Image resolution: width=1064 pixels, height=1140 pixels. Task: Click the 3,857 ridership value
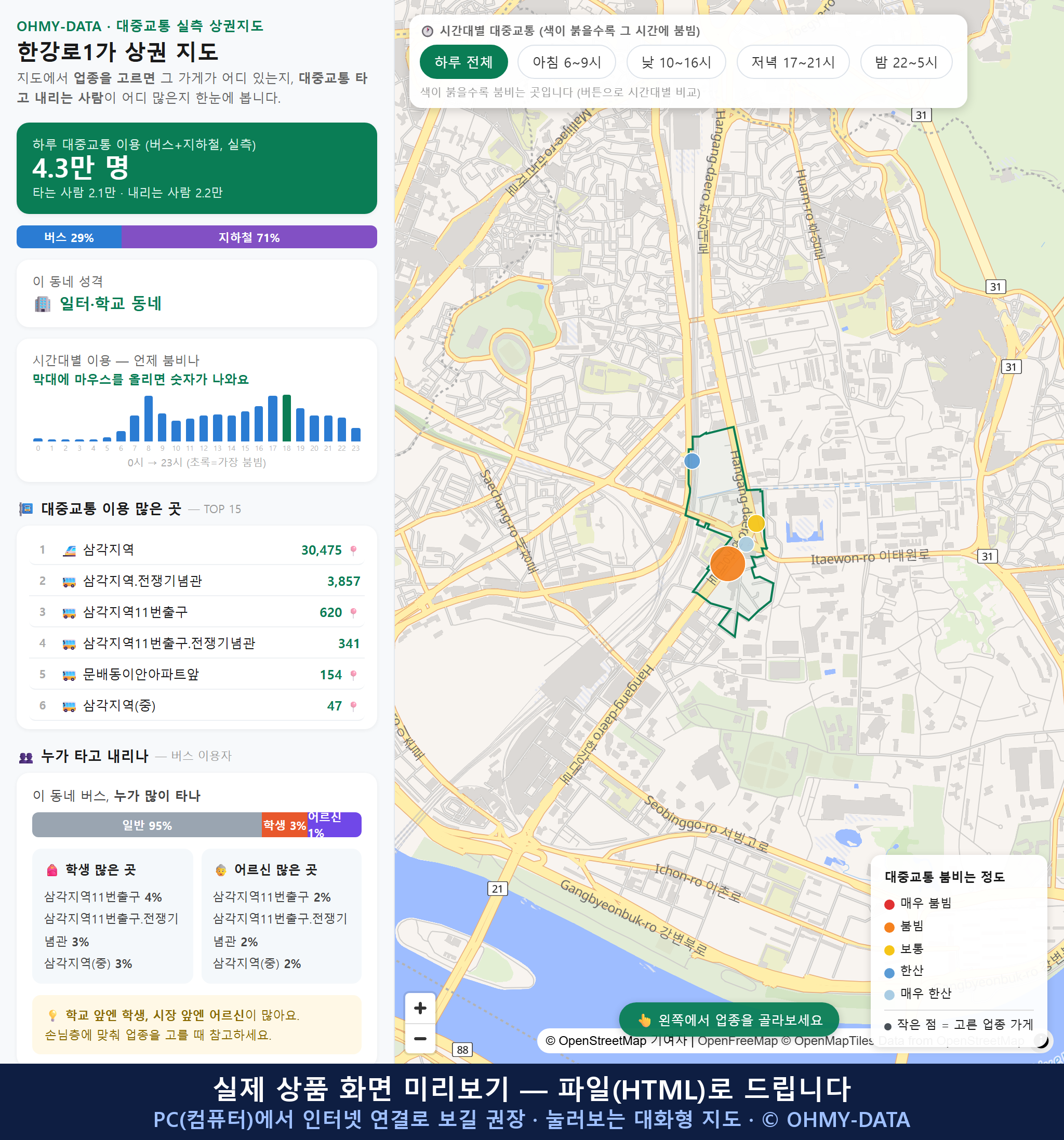(x=343, y=581)
